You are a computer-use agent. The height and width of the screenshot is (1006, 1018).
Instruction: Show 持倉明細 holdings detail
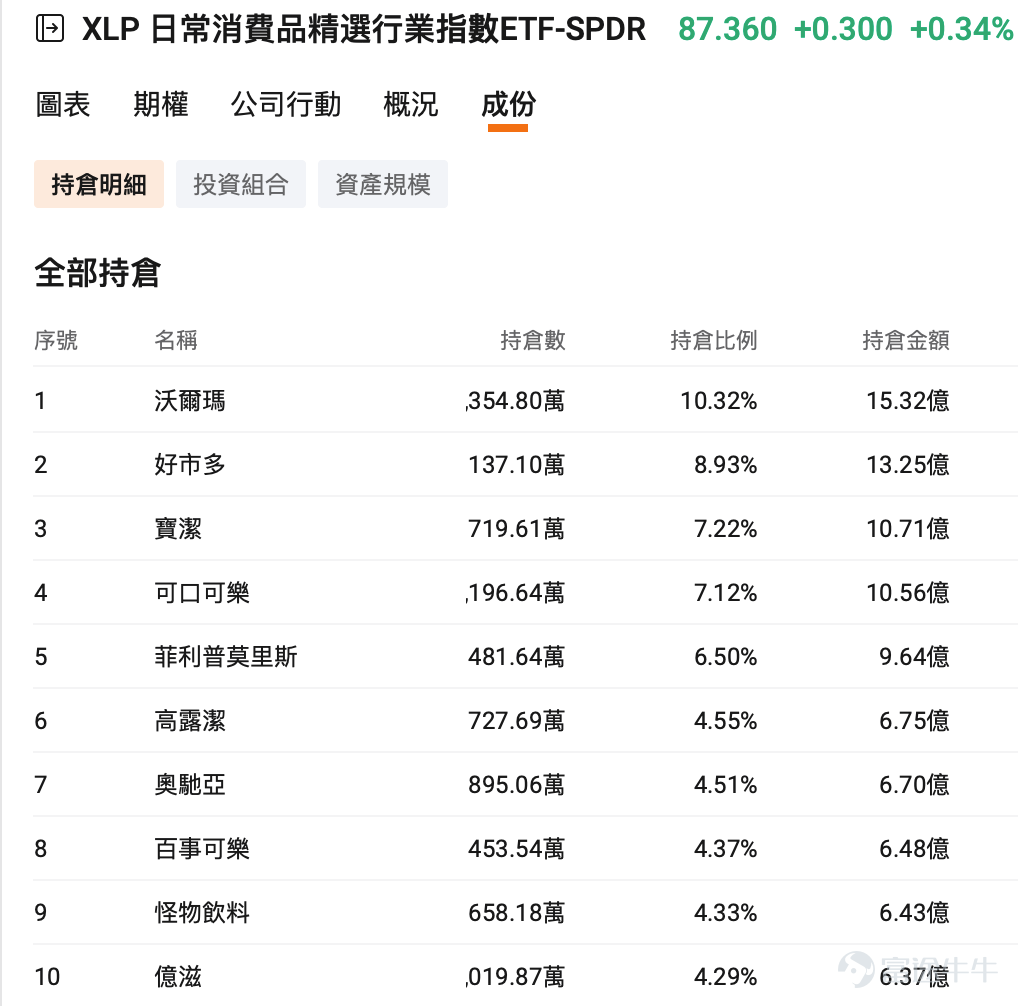99,184
